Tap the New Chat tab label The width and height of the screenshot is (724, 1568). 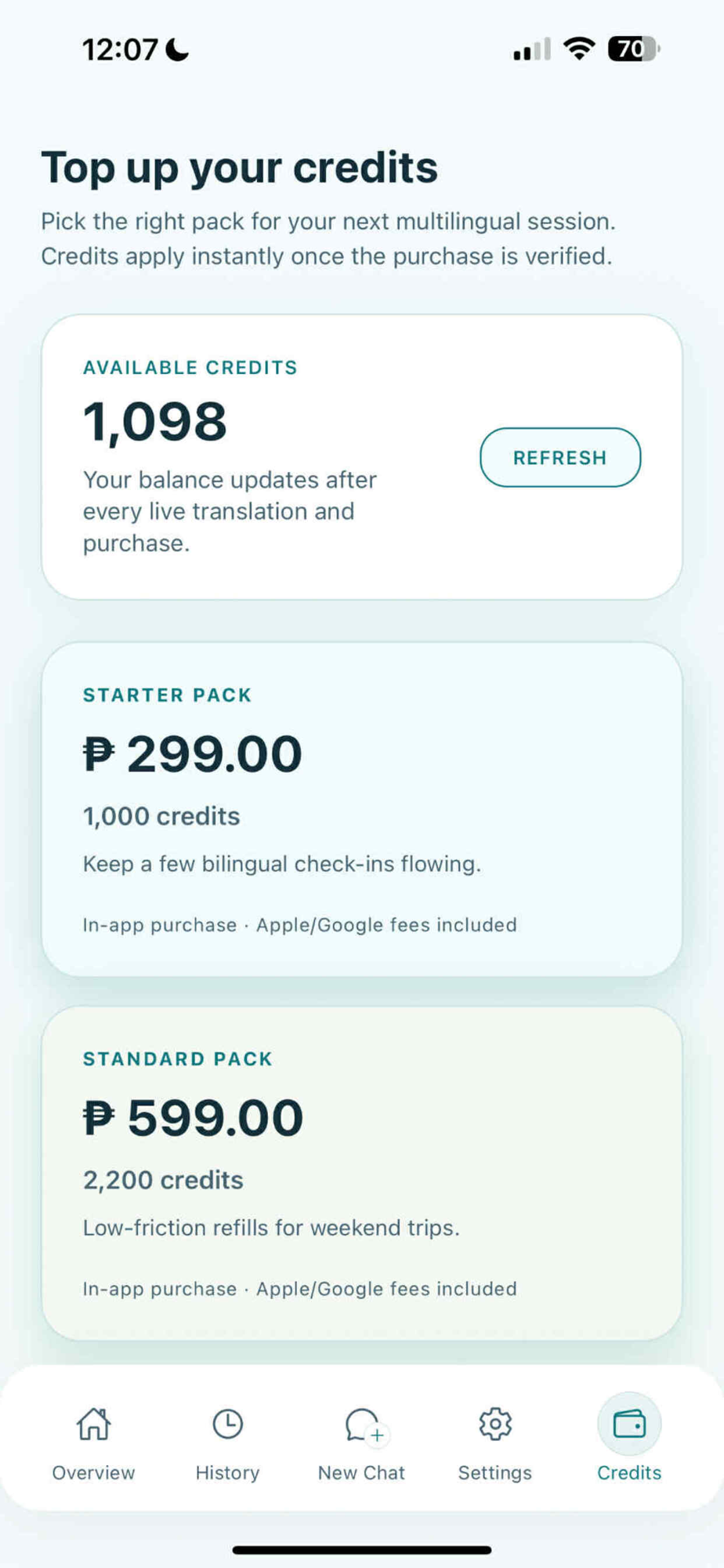click(362, 1472)
